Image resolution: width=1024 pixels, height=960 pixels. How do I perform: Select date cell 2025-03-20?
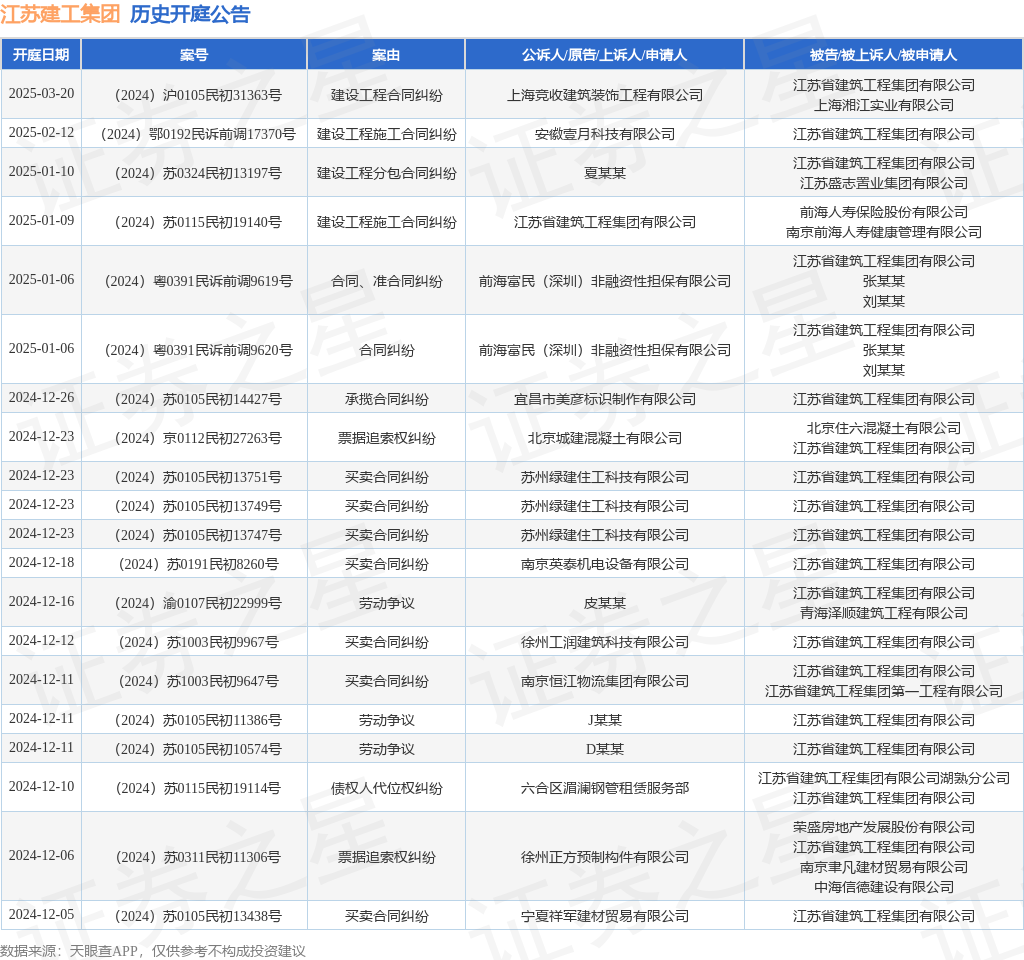point(41,93)
